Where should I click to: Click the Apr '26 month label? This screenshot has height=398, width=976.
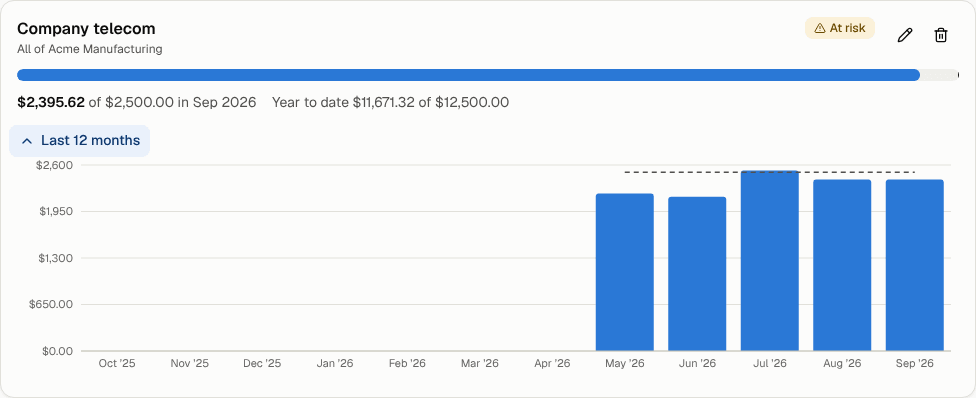(552, 364)
